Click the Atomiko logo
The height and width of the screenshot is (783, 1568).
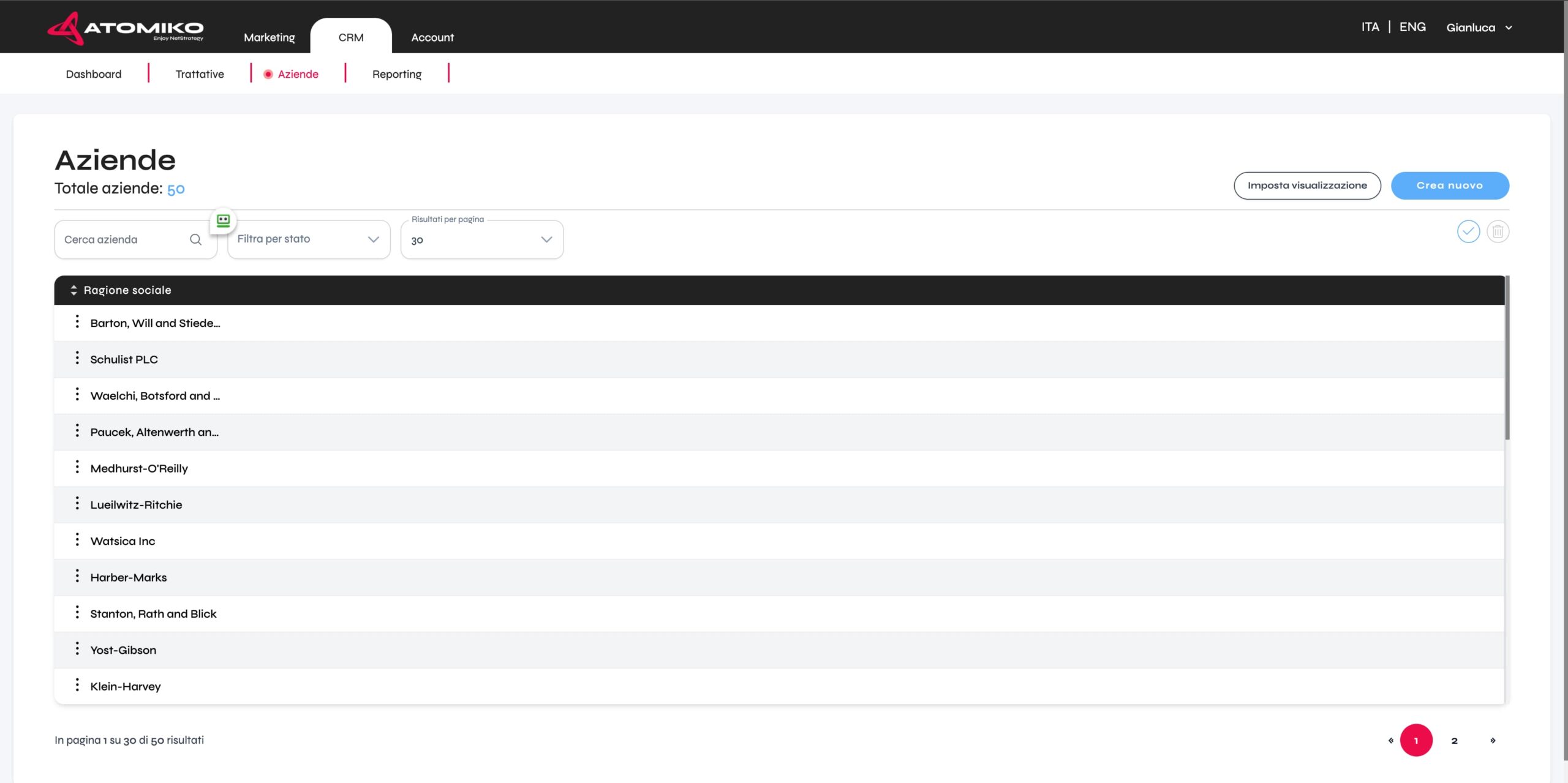pos(126,28)
